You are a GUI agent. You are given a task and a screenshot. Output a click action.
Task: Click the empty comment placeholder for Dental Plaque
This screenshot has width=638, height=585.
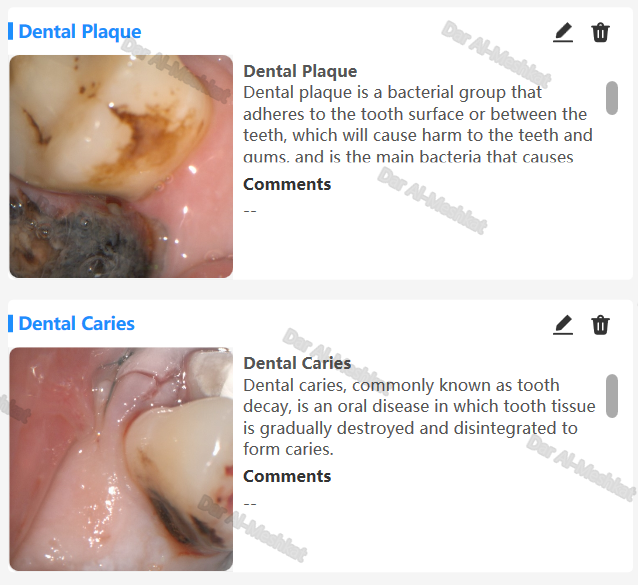pyautogui.click(x=250, y=211)
